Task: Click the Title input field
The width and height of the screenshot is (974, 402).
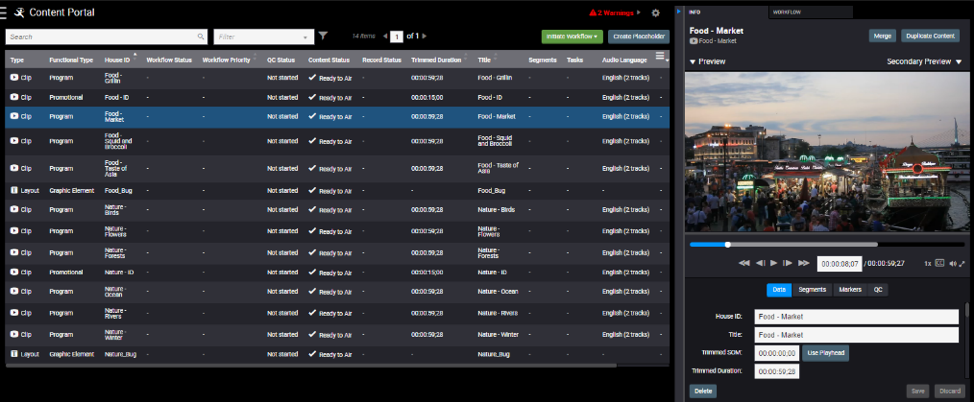Action: point(857,335)
